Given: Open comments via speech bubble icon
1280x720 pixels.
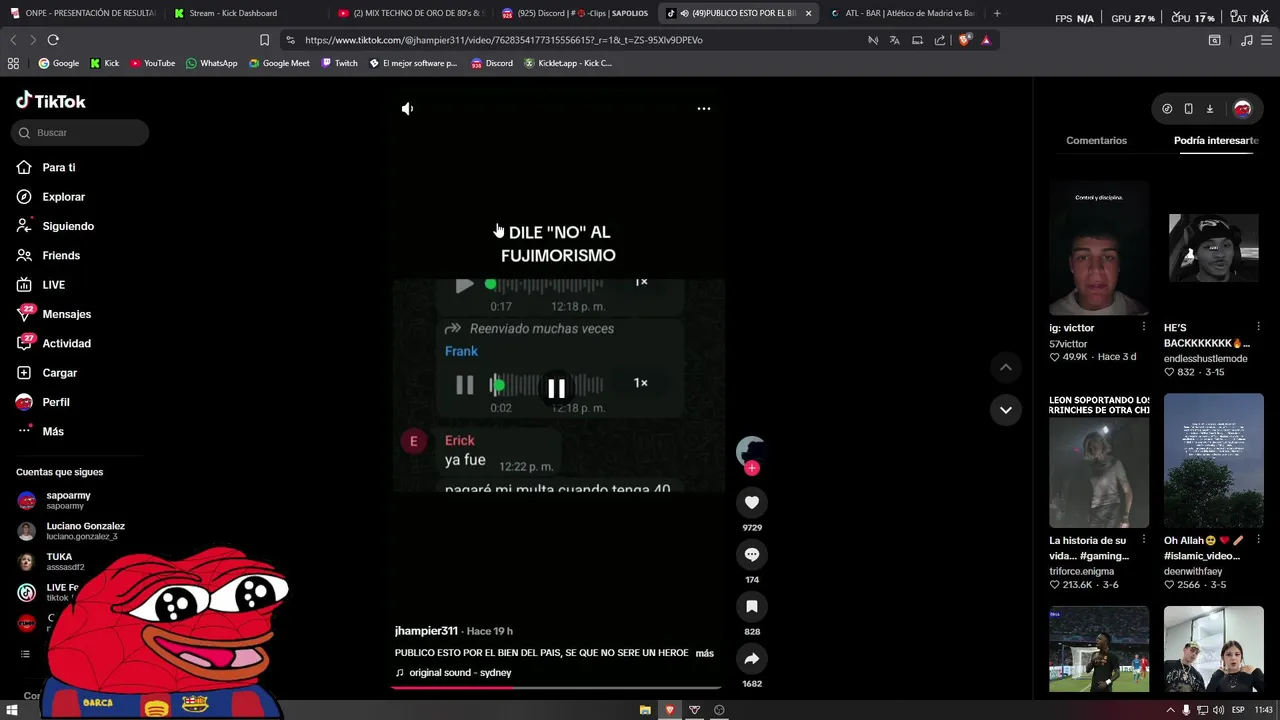Looking at the screenshot, I should 752,554.
